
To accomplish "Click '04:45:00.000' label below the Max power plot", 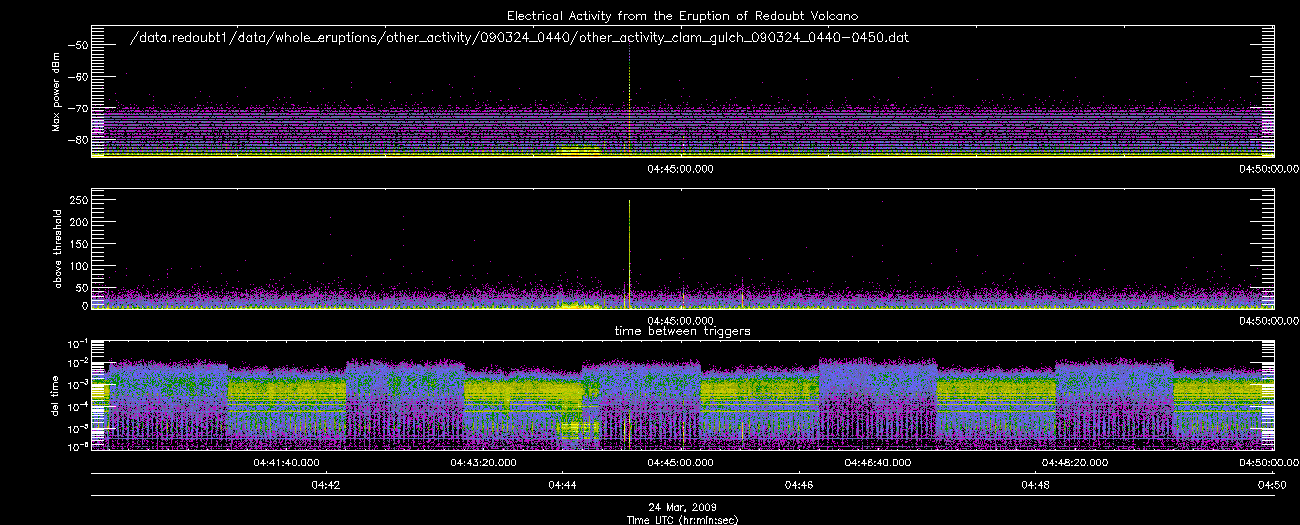I will click(x=681, y=169).
